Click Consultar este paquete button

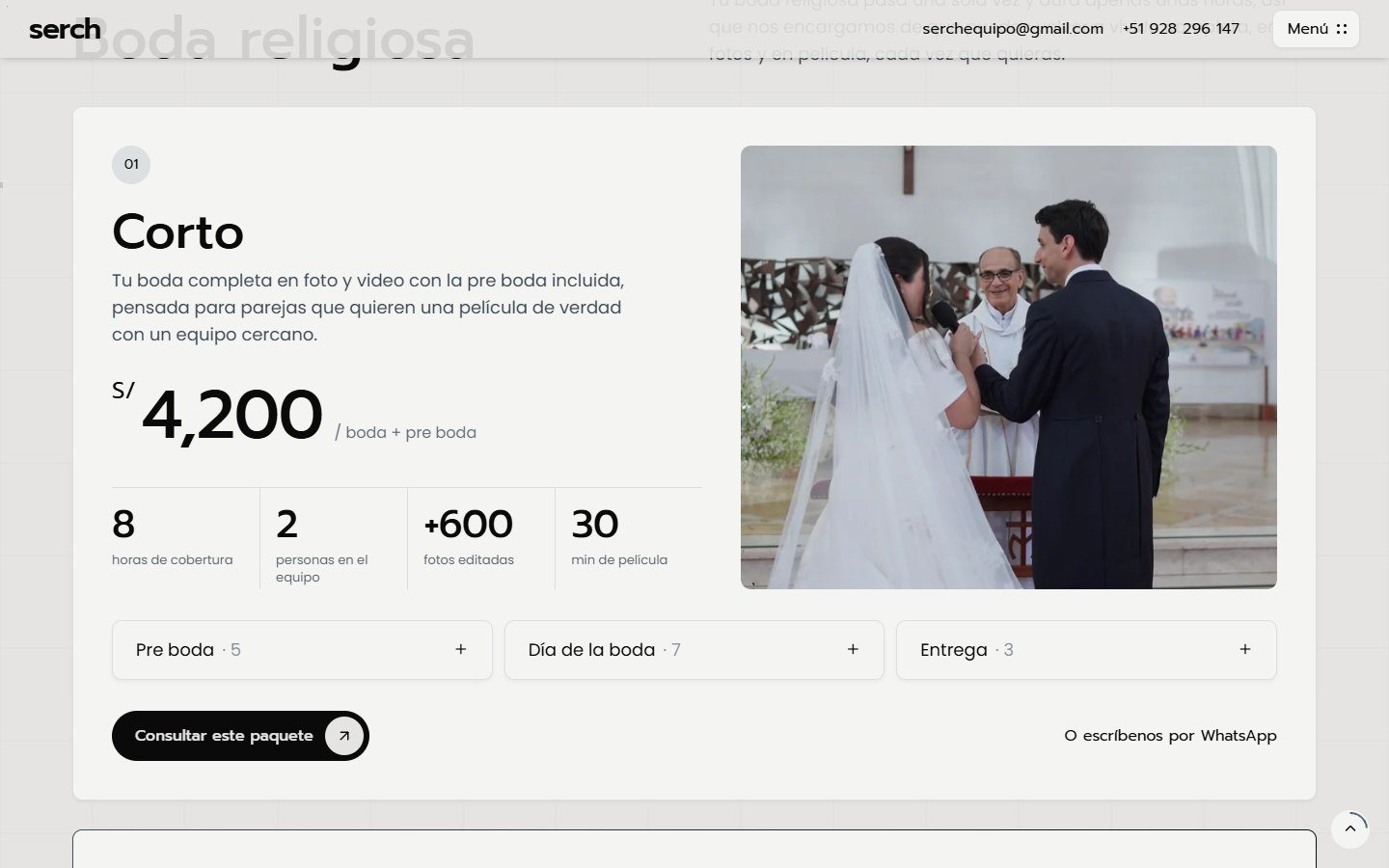tap(240, 736)
